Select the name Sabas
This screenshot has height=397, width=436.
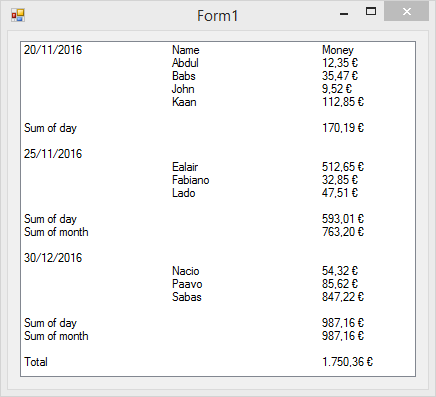pyautogui.click(x=187, y=297)
